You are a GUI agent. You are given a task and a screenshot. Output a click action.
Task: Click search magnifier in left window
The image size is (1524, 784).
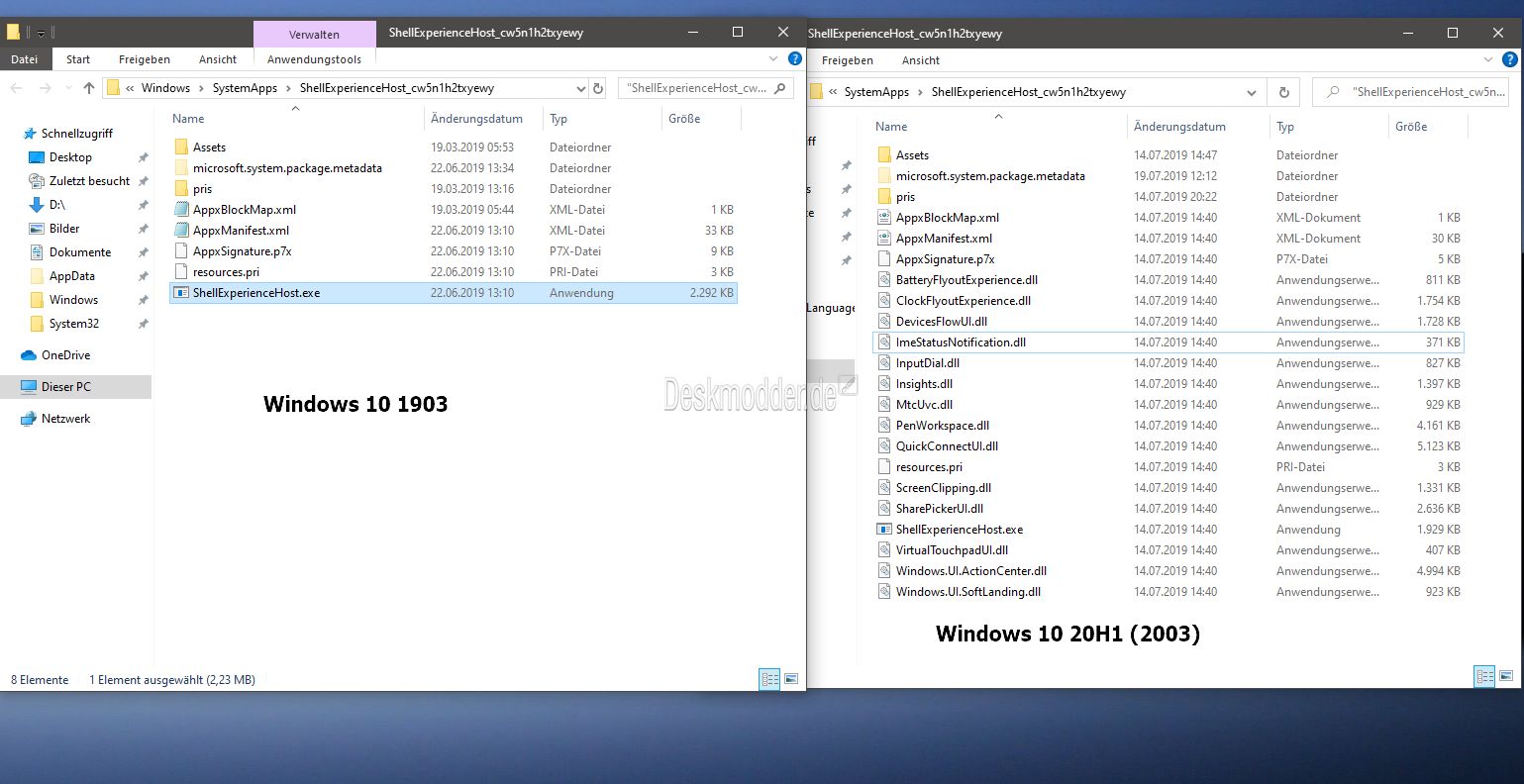click(780, 88)
